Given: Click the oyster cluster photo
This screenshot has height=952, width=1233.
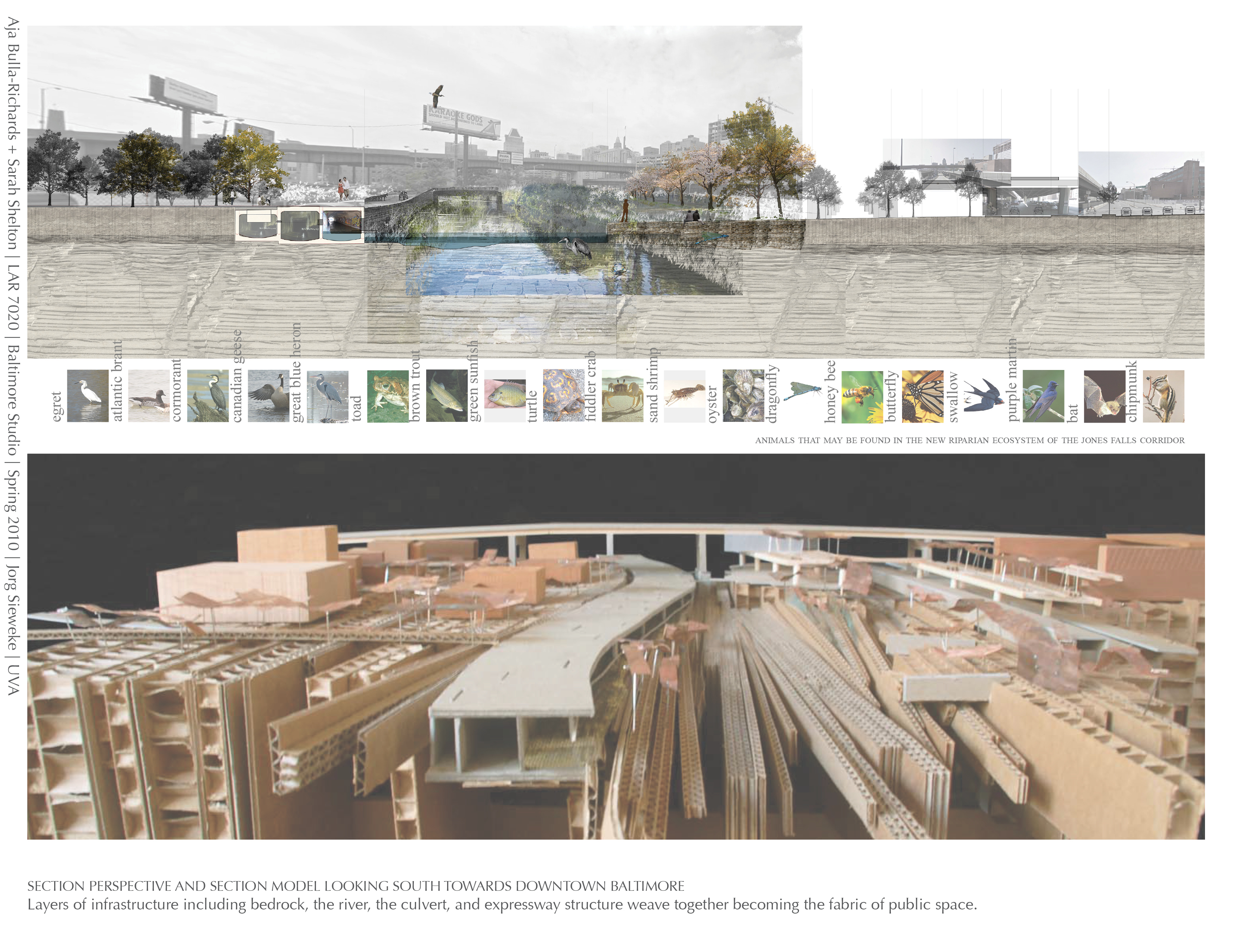Looking at the screenshot, I should [x=743, y=396].
